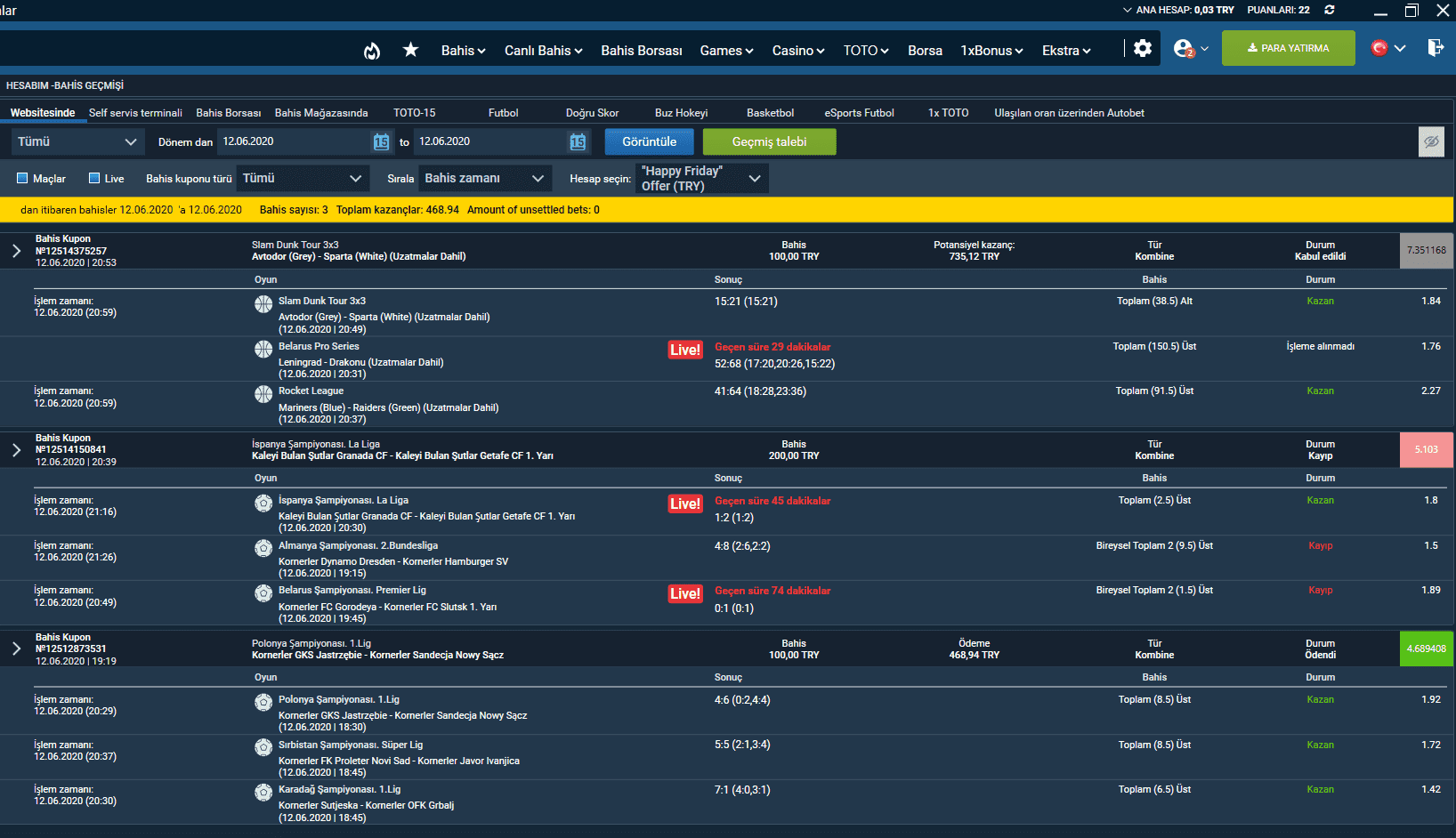Image resolution: width=1456 pixels, height=838 pixels.
Task: Click the Geçmiş talebi button
Action: click(770, 141)
